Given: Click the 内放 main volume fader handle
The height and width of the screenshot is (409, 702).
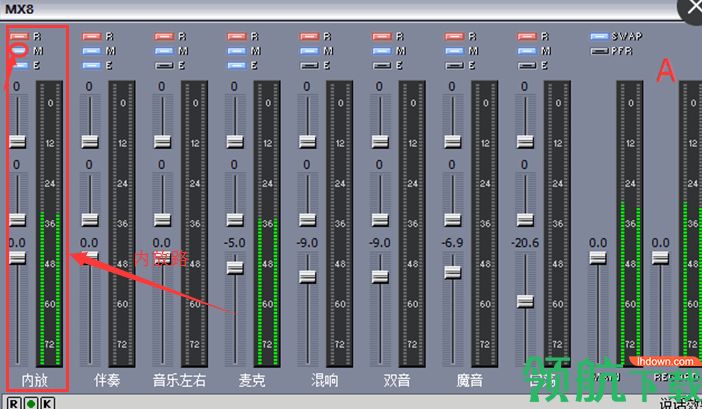Looking at the screenshot, I should 17,258.
